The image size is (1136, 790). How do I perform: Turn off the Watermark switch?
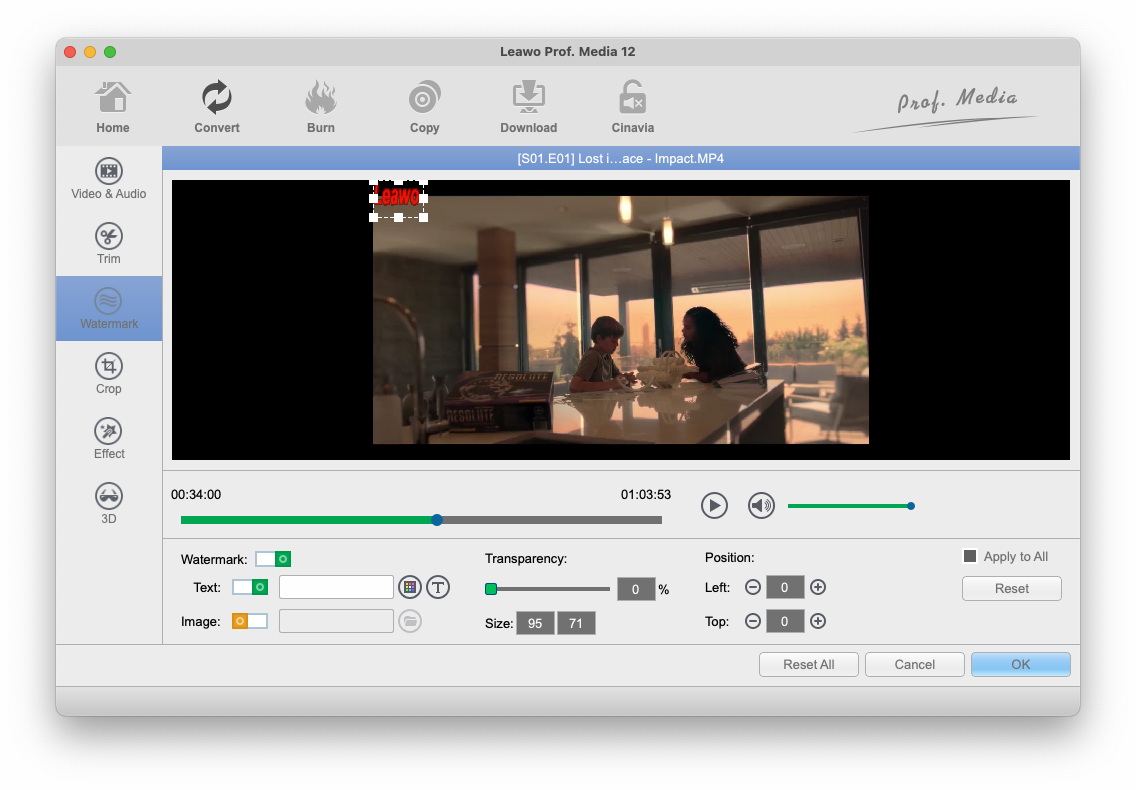tap(273, 560)
